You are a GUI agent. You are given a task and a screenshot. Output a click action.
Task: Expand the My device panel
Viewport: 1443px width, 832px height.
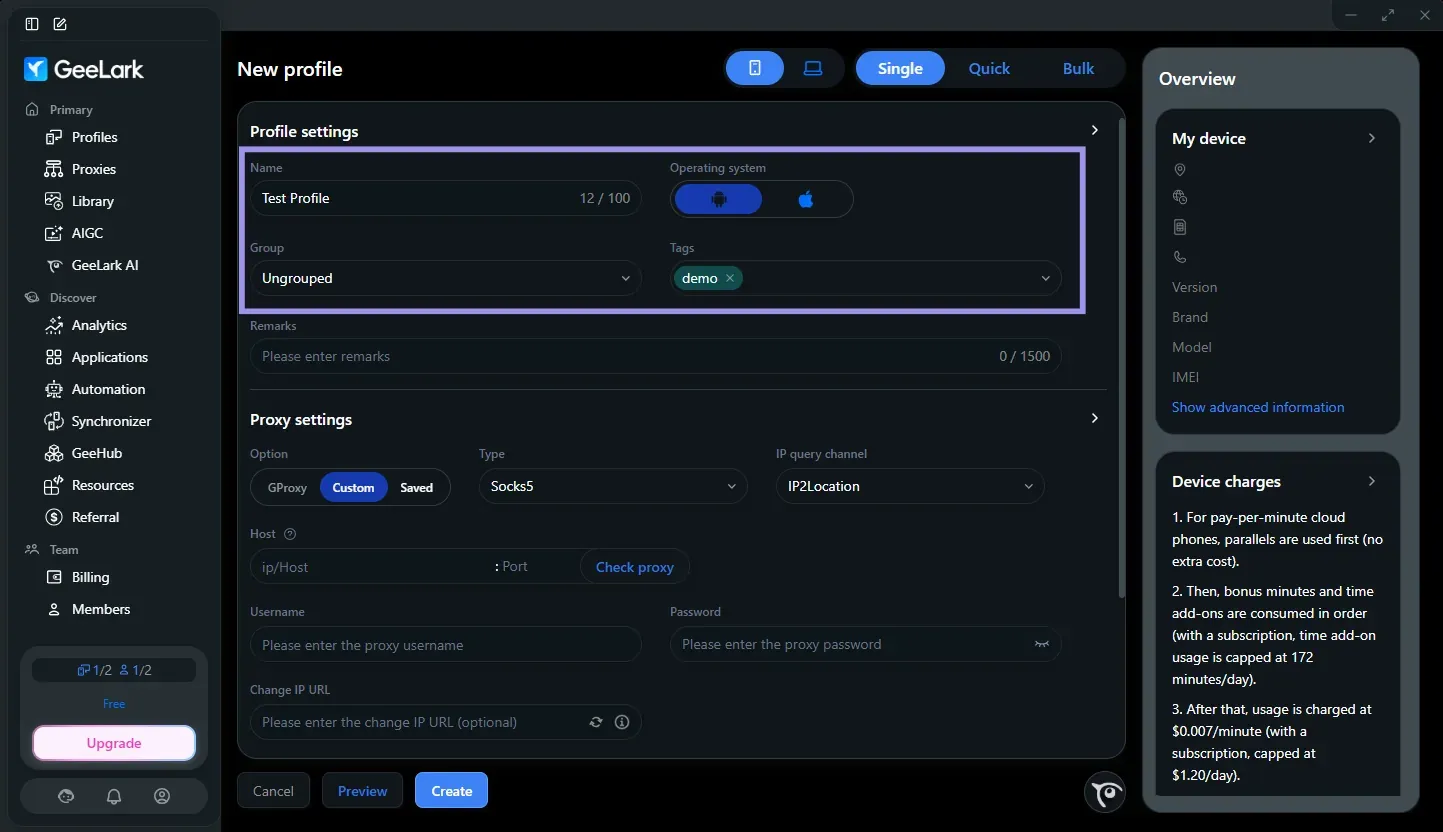tap(1372, 138)
